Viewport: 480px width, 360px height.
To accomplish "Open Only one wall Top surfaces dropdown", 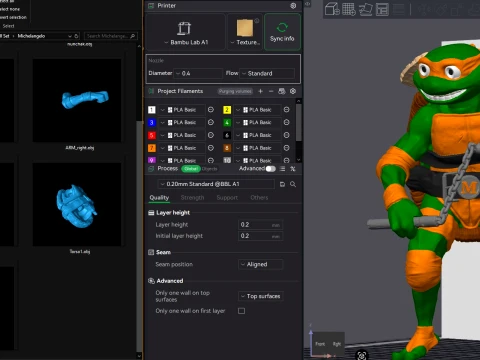I will 261,296.
